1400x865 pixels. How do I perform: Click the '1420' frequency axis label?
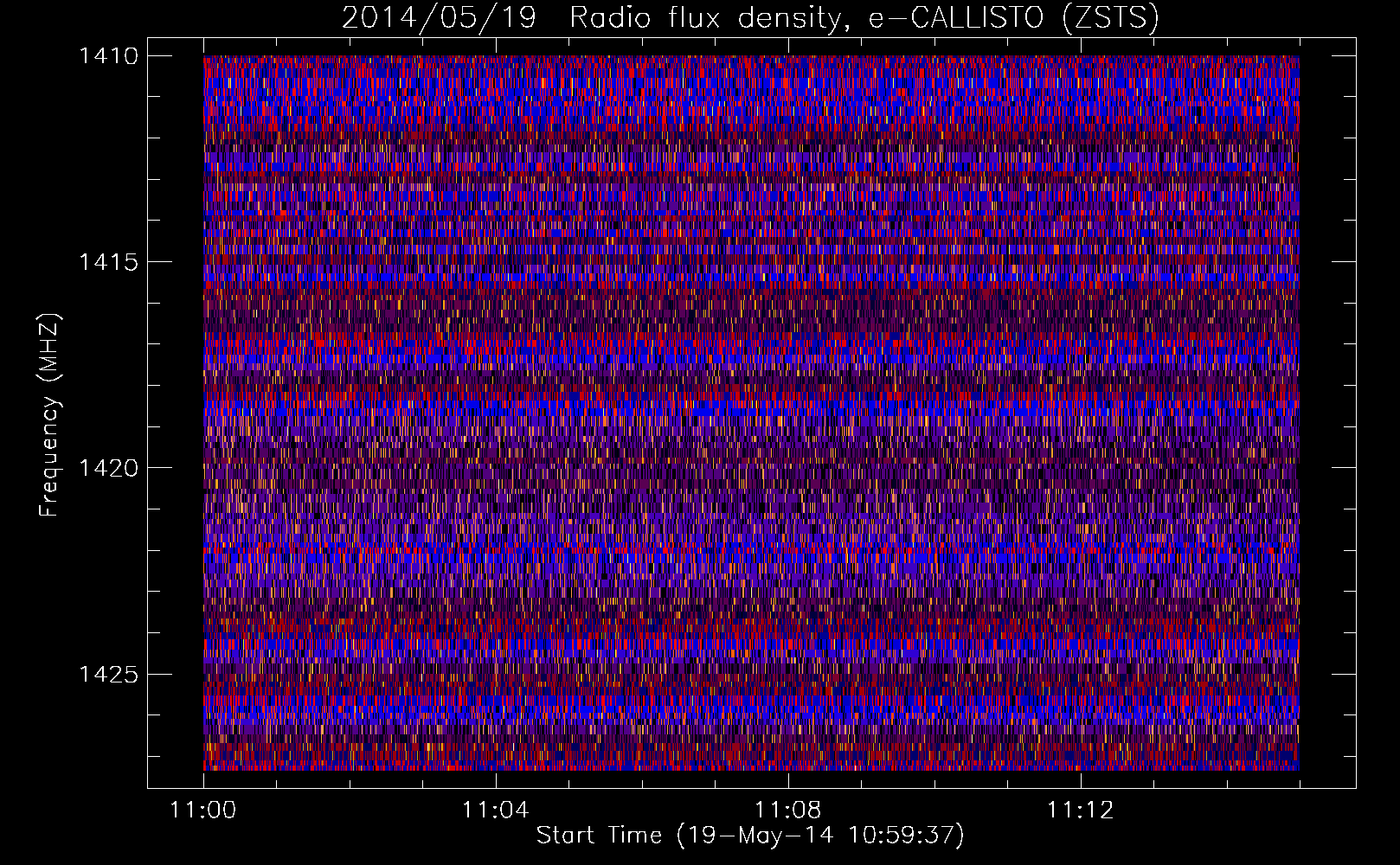tap(109, 468)
